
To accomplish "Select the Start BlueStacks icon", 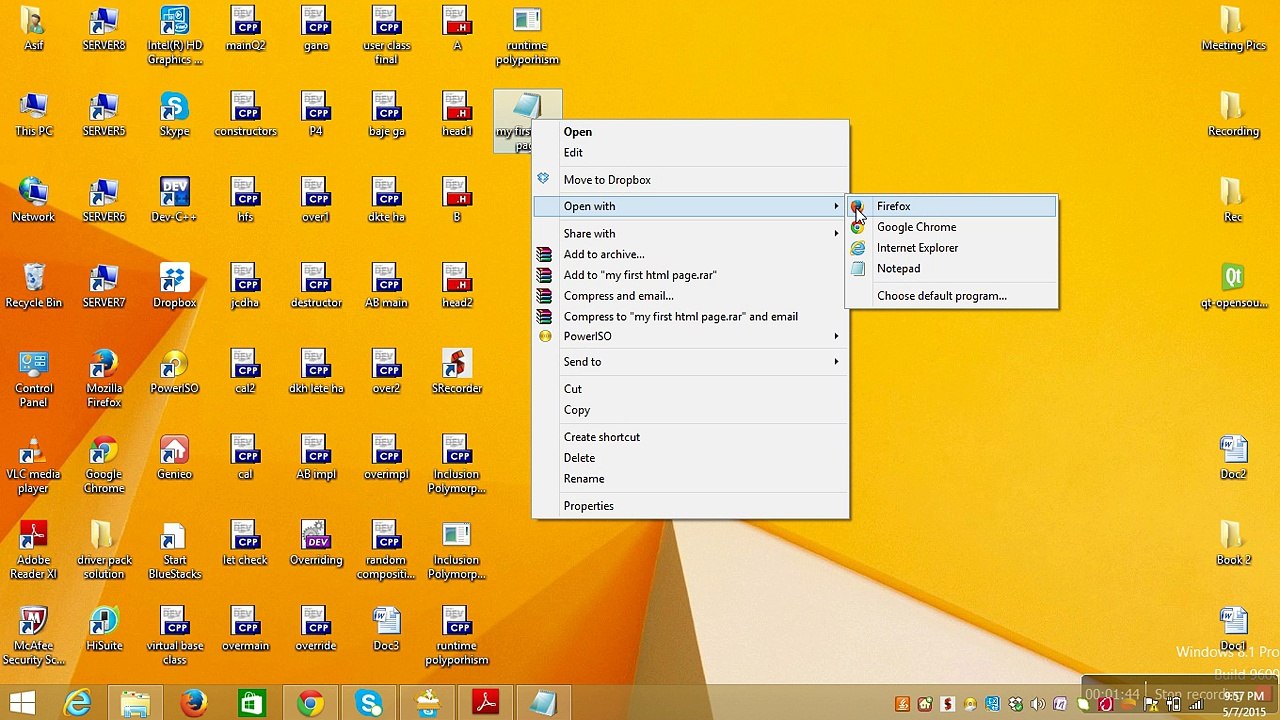I will point(174,550).
